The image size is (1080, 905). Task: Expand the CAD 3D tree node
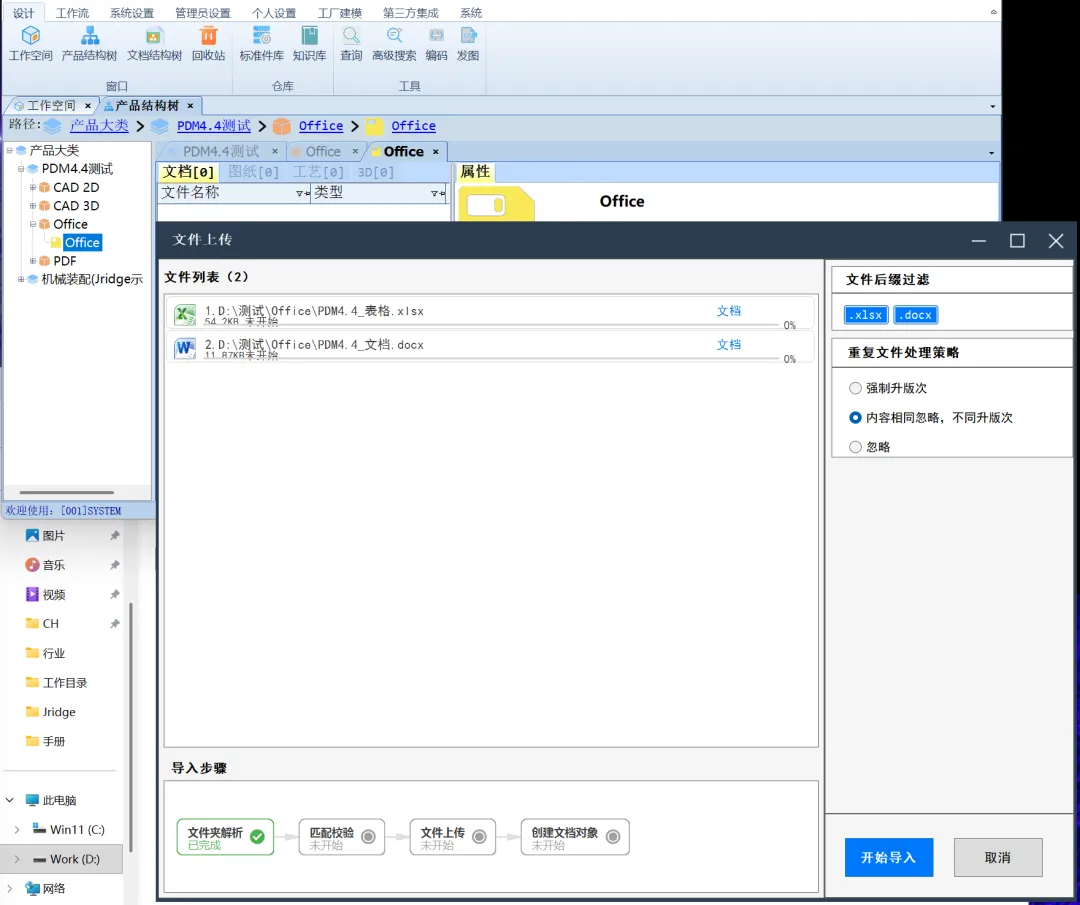click(32, 206)
